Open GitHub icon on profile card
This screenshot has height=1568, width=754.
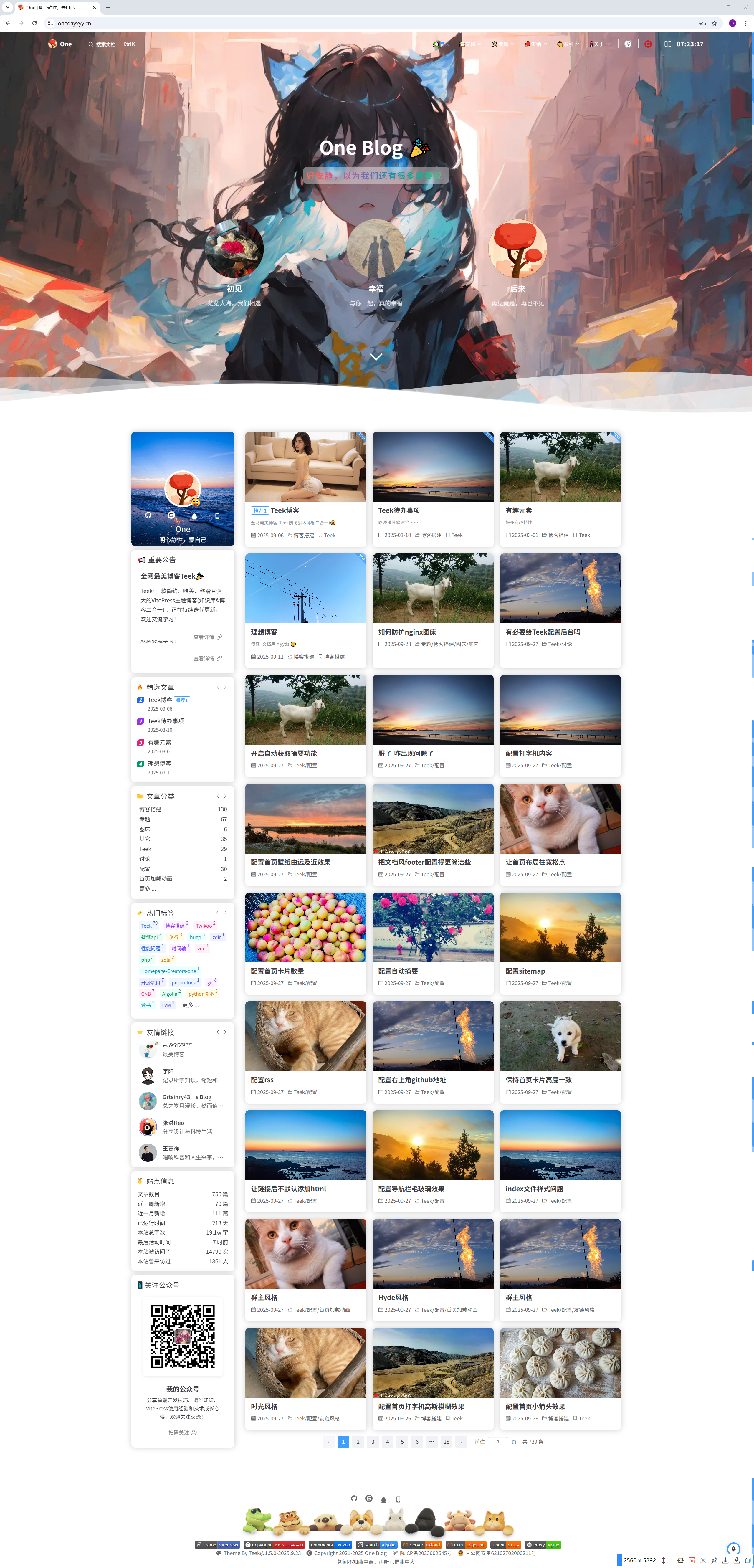pos(148,515)
